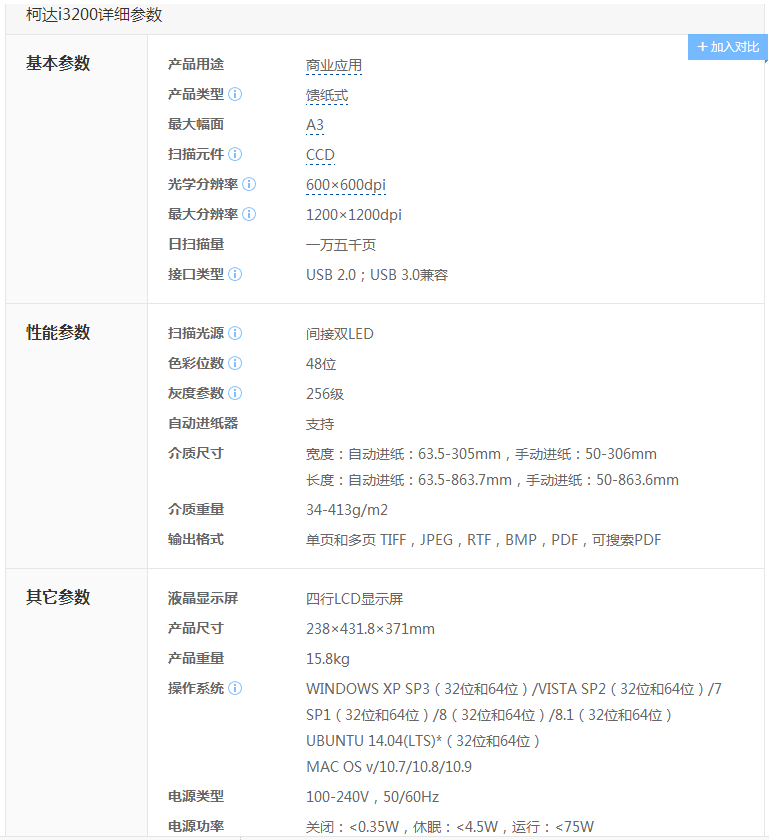Click the 电源类型 label
The image size is (769, 840).
point(196,796)
